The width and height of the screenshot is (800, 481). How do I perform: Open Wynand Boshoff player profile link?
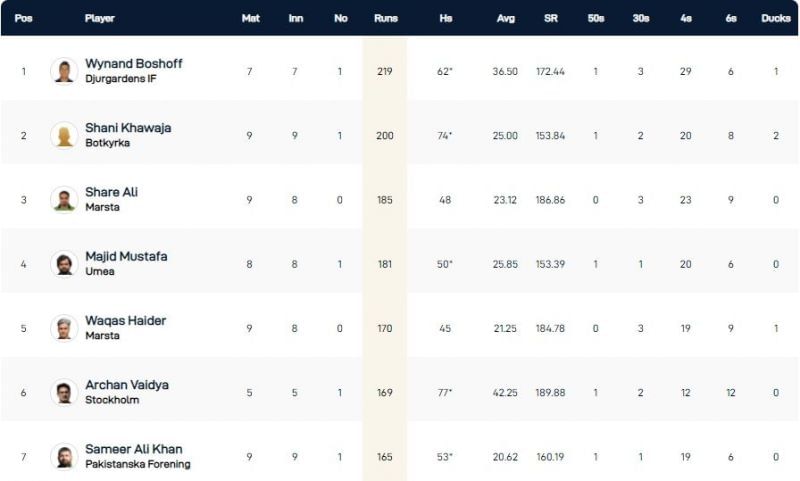[x=134, y=64]
